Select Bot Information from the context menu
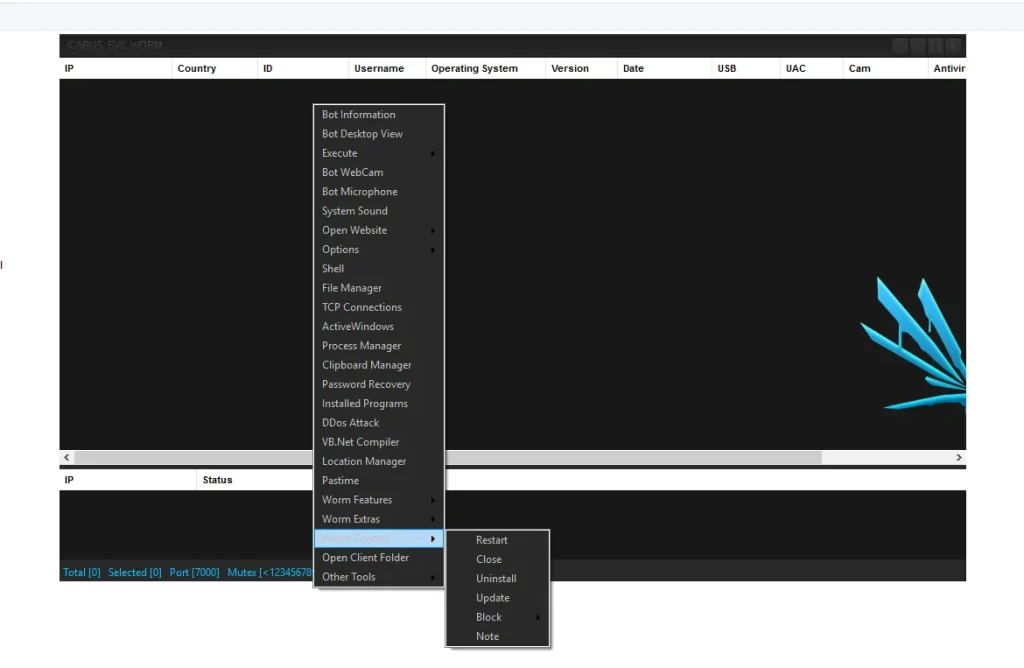Screen dimensions: 1024x668 358,115
